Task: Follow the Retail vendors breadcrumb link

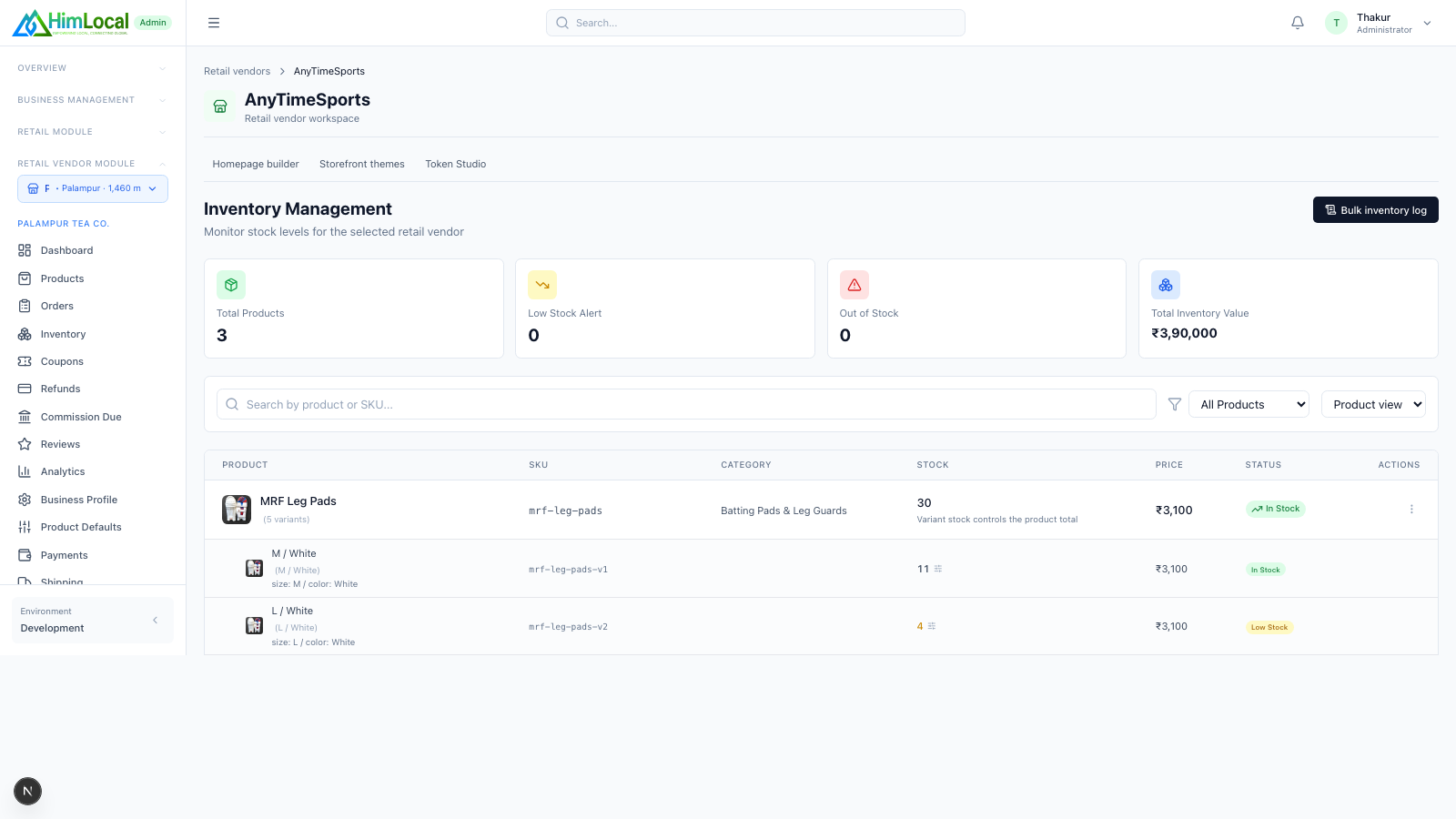Action: pyautogui.click(x=237, y=71)
